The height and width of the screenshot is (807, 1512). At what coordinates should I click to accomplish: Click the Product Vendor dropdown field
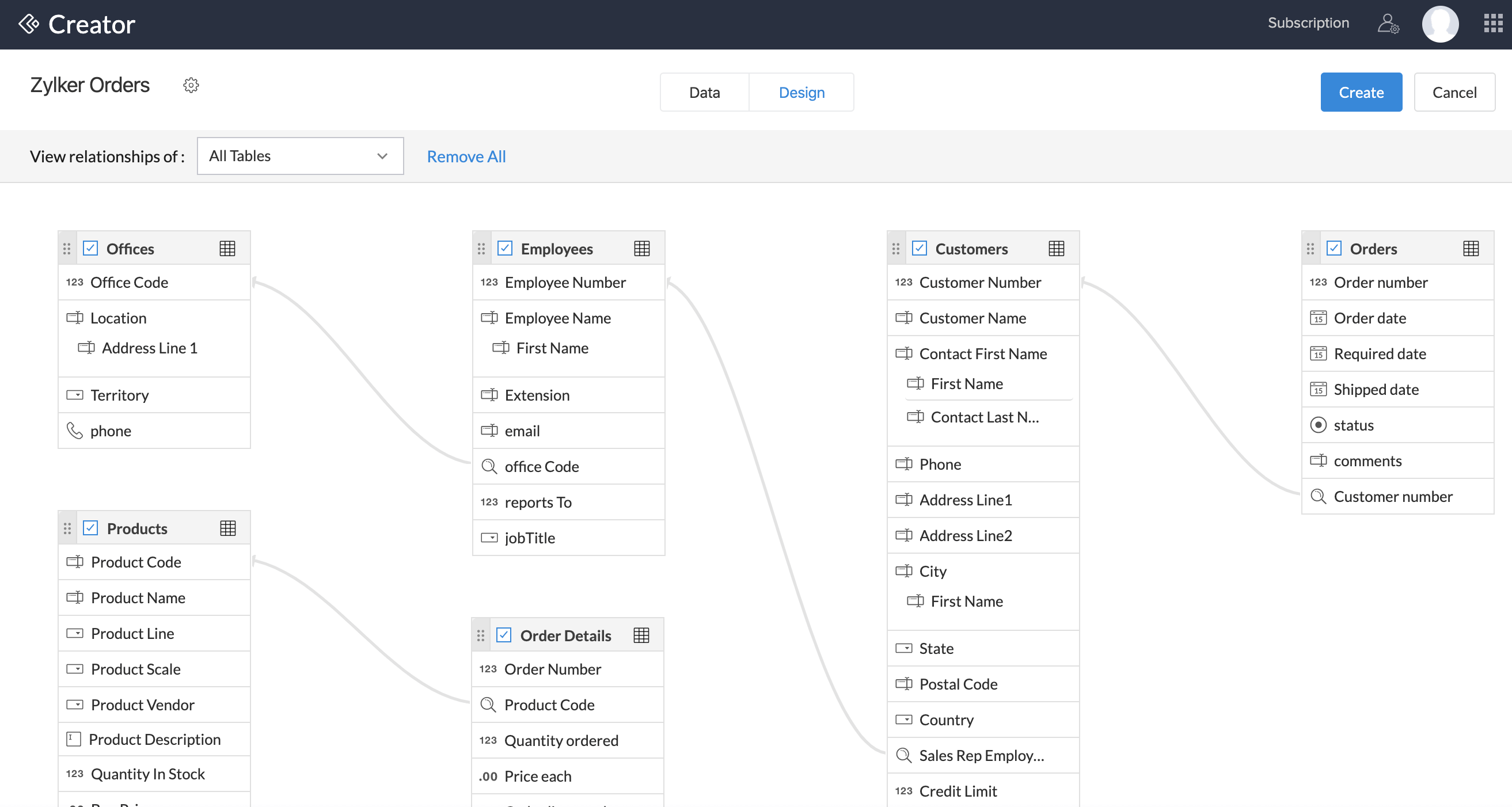(154, 705)
